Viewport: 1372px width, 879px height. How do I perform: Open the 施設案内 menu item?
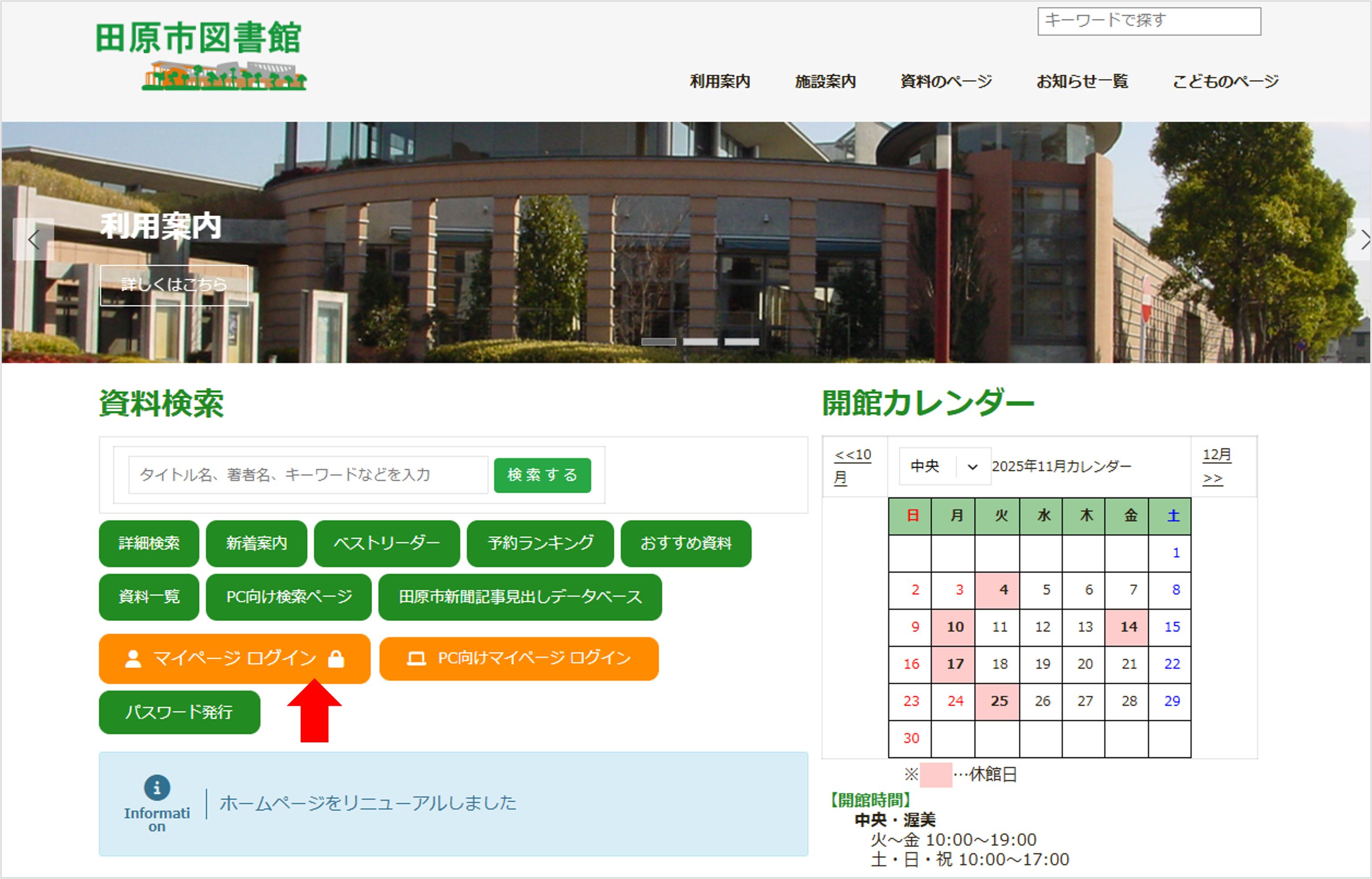(825, 81)
